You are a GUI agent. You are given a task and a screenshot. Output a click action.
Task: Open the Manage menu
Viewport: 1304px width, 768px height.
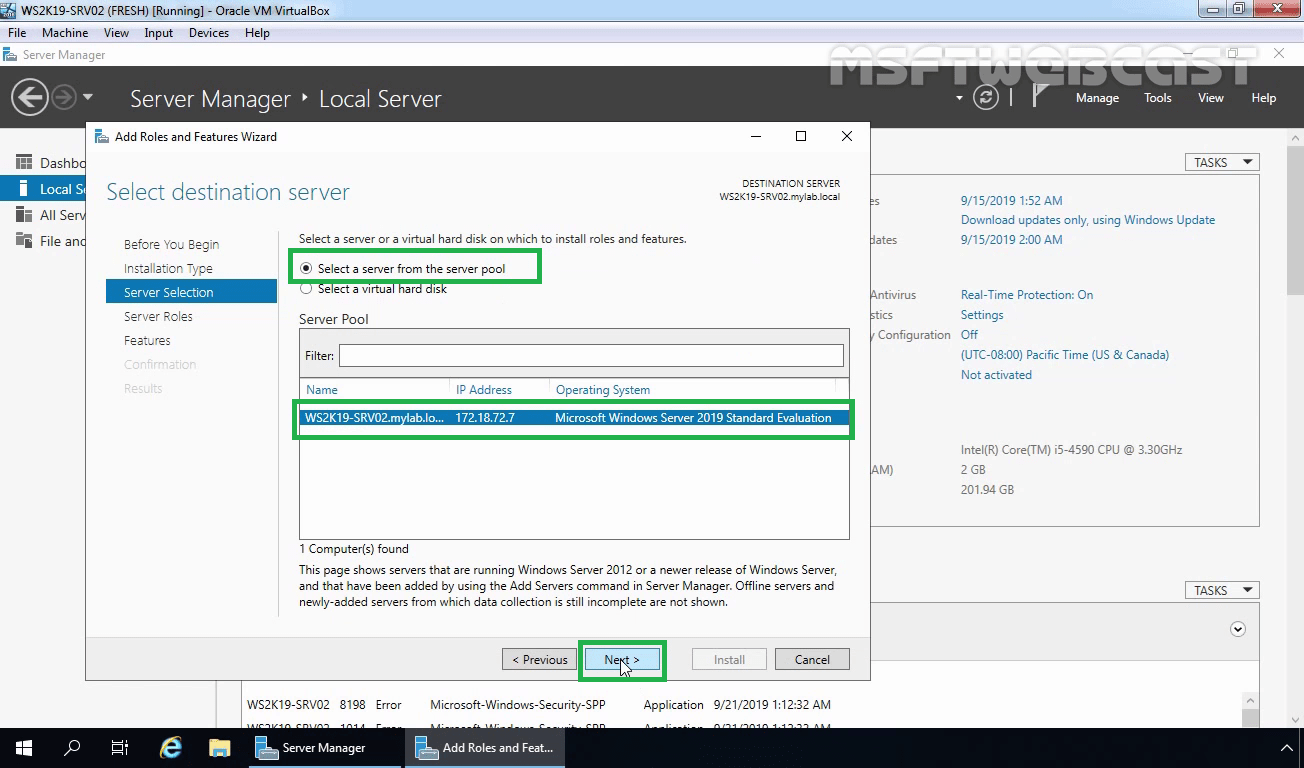(1097, 98)
